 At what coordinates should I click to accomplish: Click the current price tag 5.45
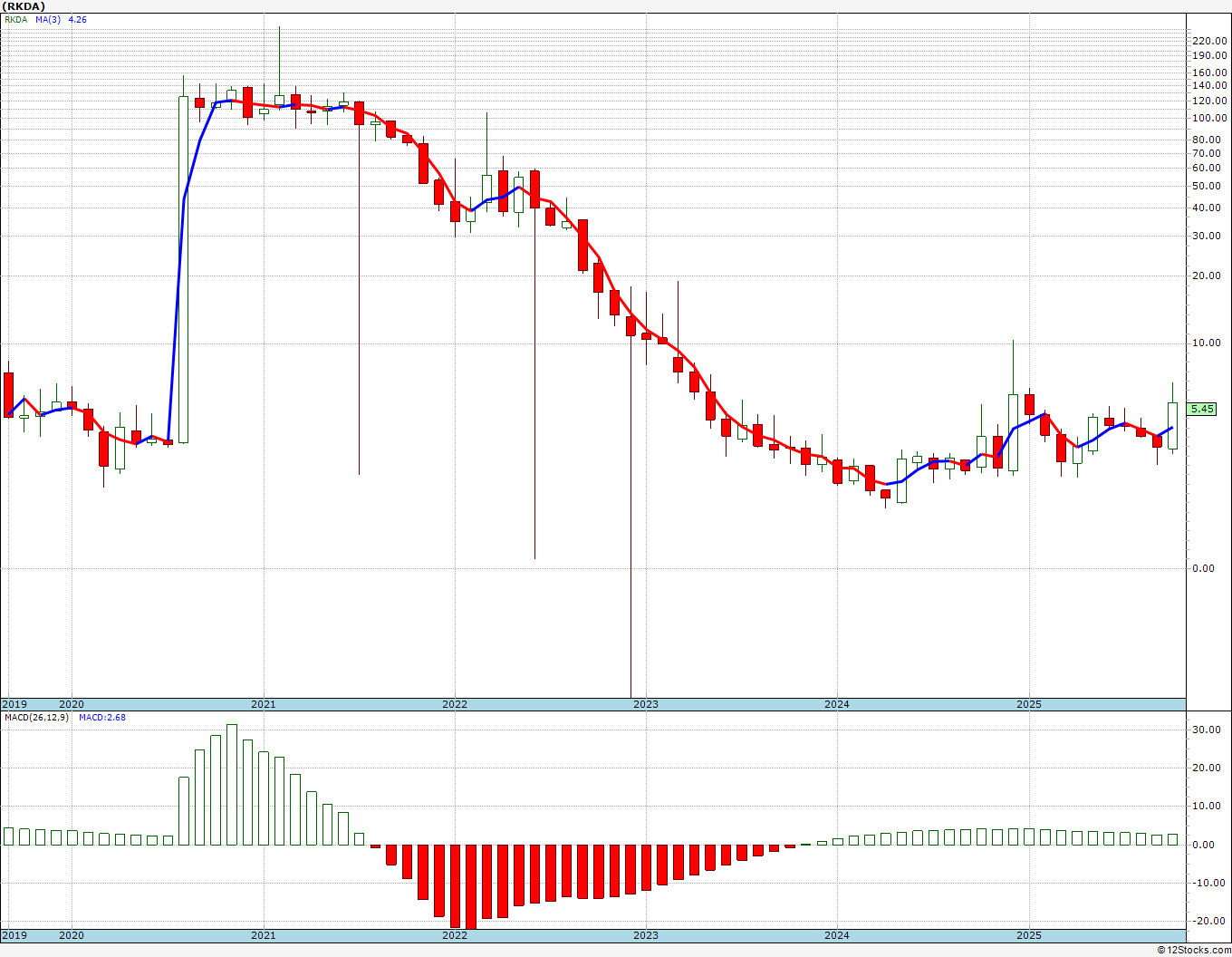tap(1202, 410)
